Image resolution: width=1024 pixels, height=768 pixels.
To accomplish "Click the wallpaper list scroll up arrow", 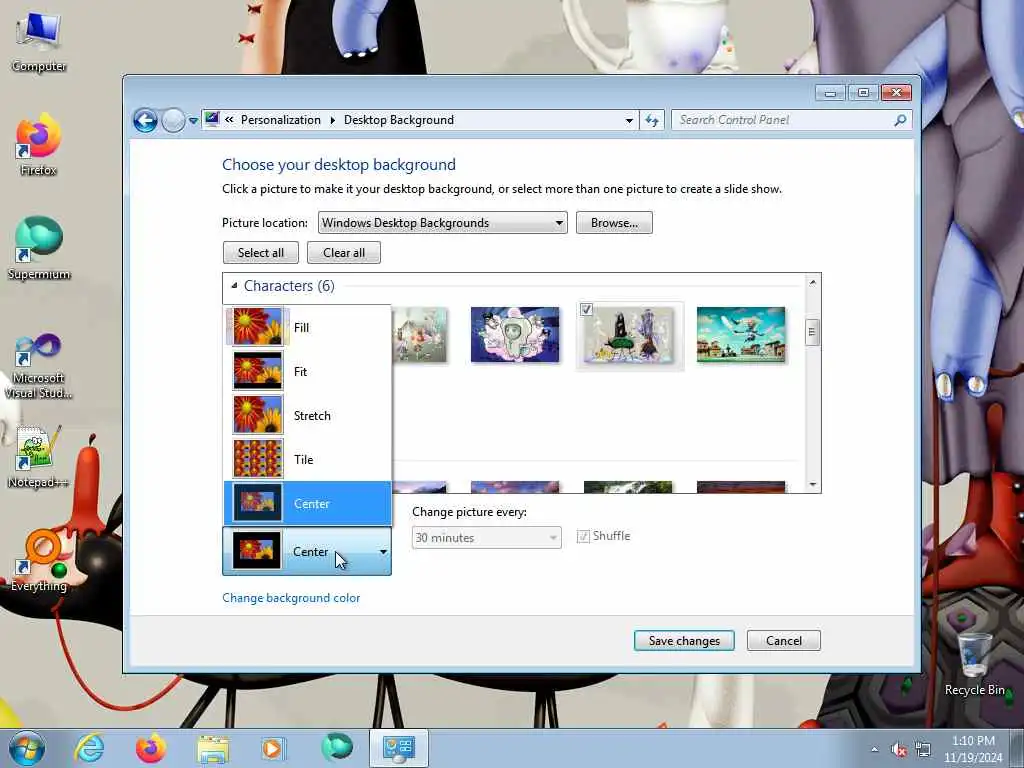I will [x=812, y=283].
